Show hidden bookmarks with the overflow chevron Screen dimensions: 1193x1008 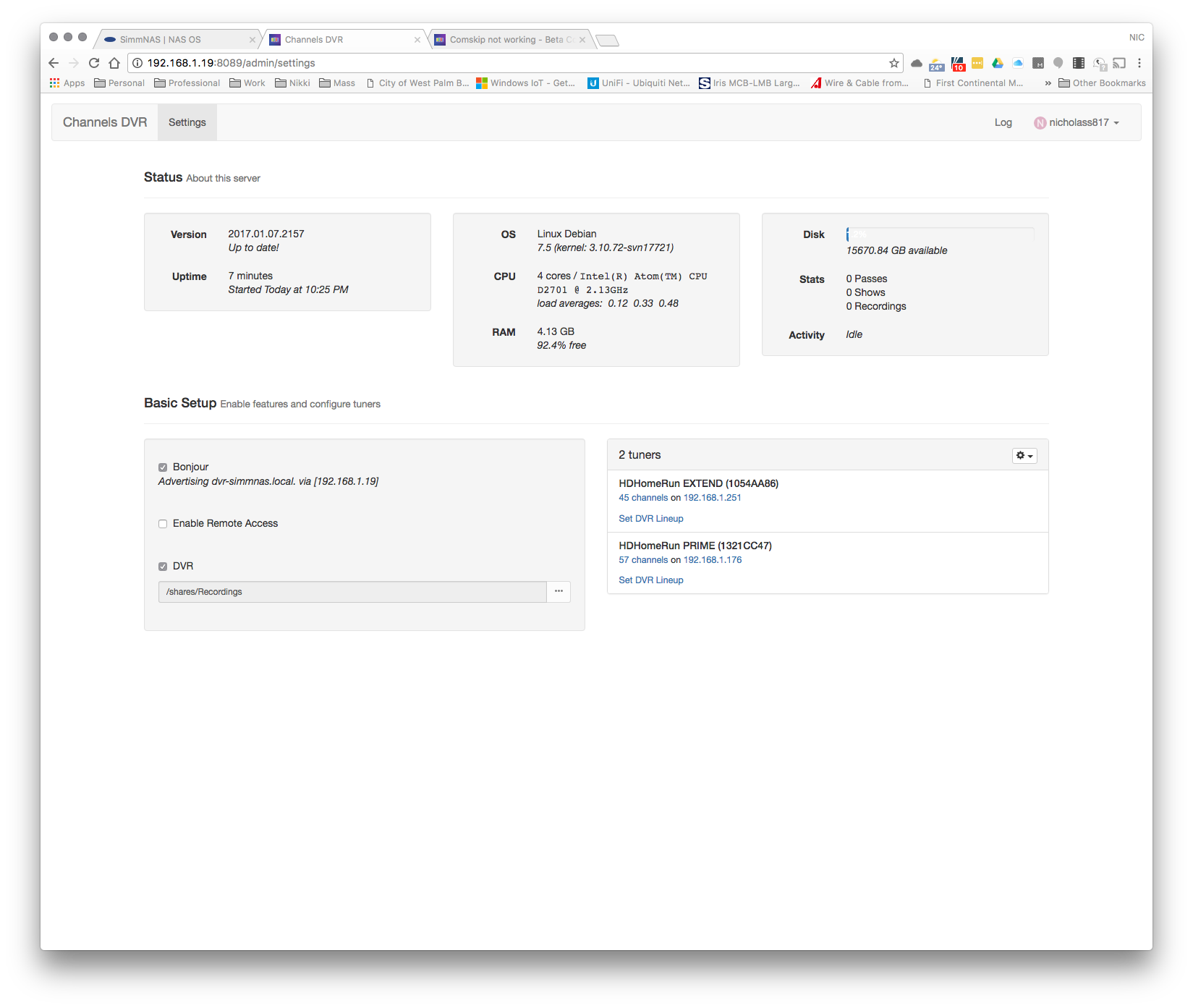(x=1048, y=83)
